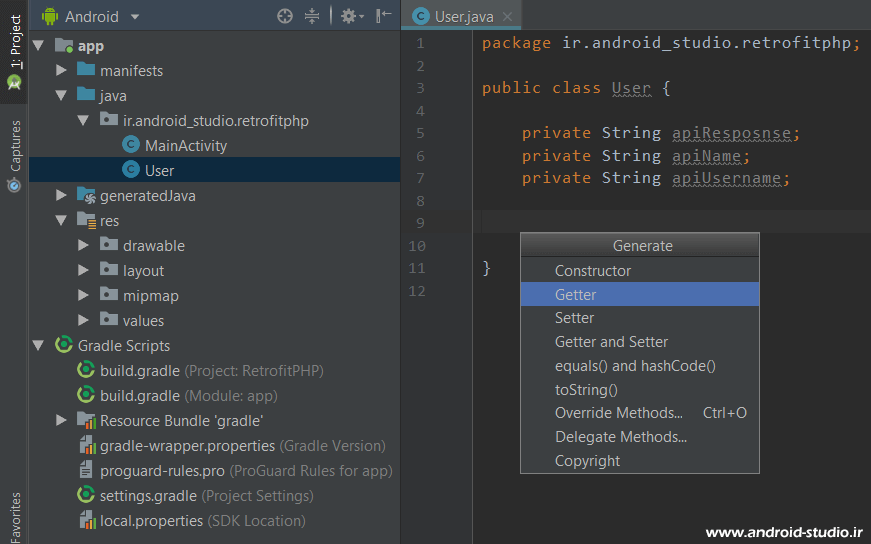
Task: Choose Getter from the Generate menu
Action: (x=640, y=295)
